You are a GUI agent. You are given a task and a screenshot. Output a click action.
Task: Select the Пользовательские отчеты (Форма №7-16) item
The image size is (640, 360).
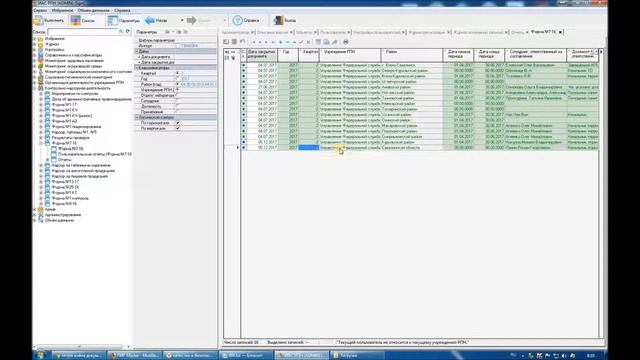pos(94,154)
